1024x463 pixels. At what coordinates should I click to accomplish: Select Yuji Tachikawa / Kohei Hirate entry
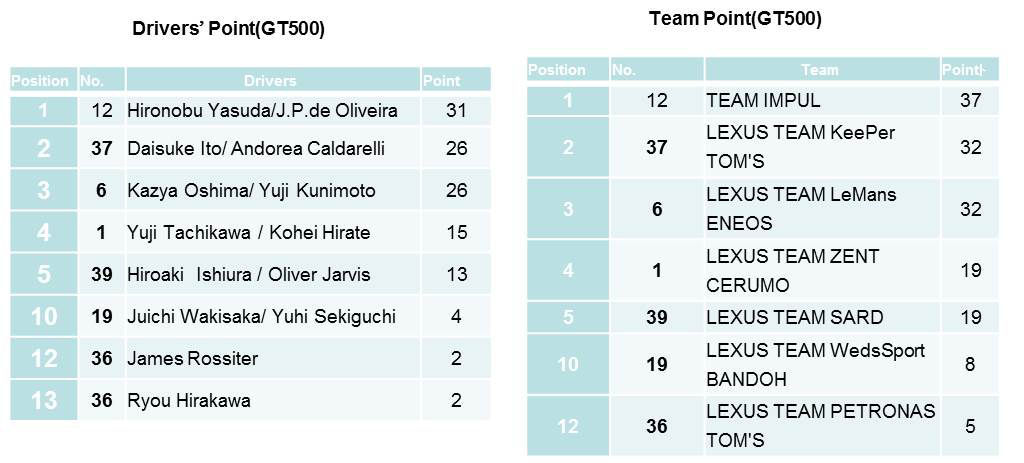(x=248, y=232)
